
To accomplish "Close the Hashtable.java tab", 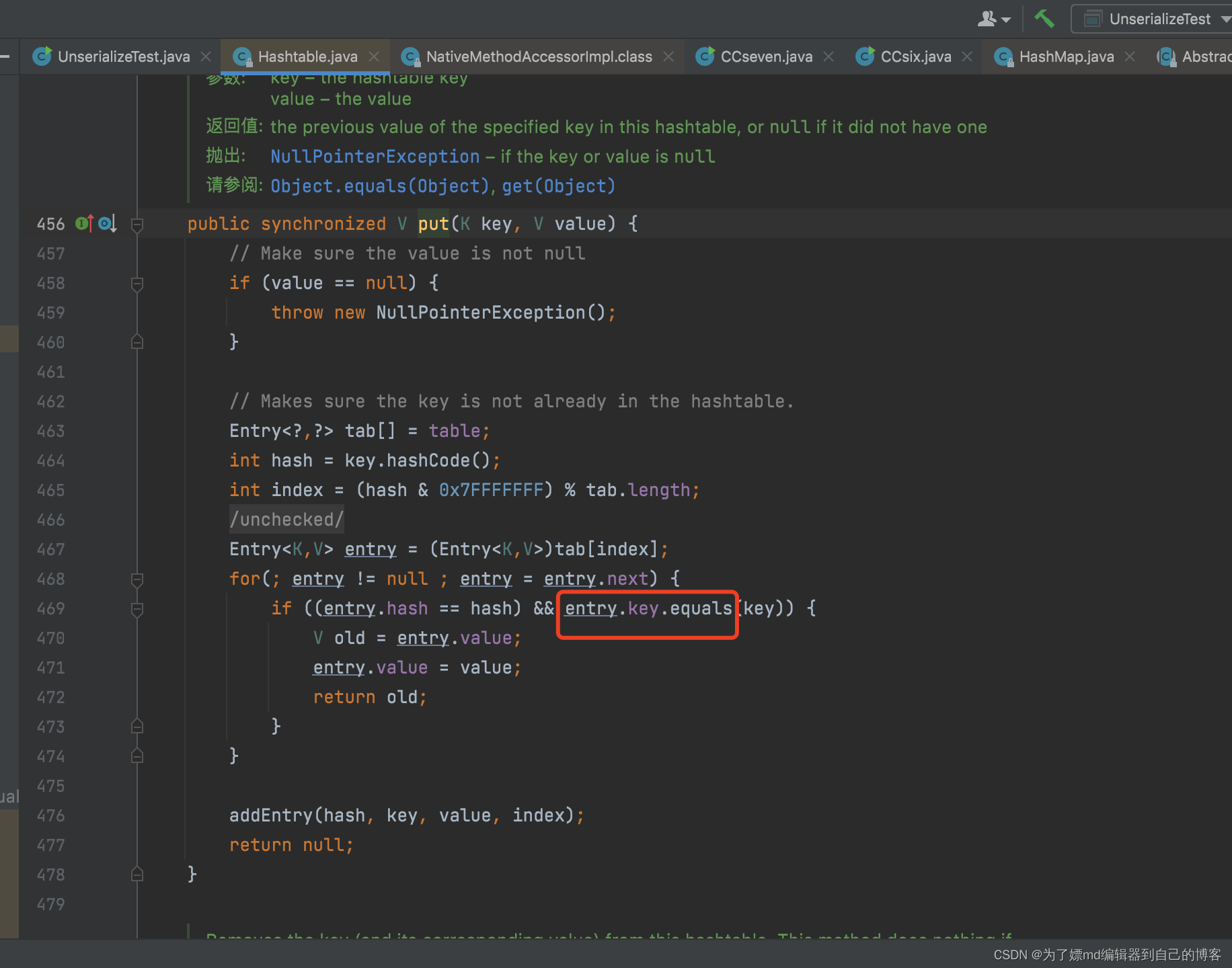I will coord(374,56).
